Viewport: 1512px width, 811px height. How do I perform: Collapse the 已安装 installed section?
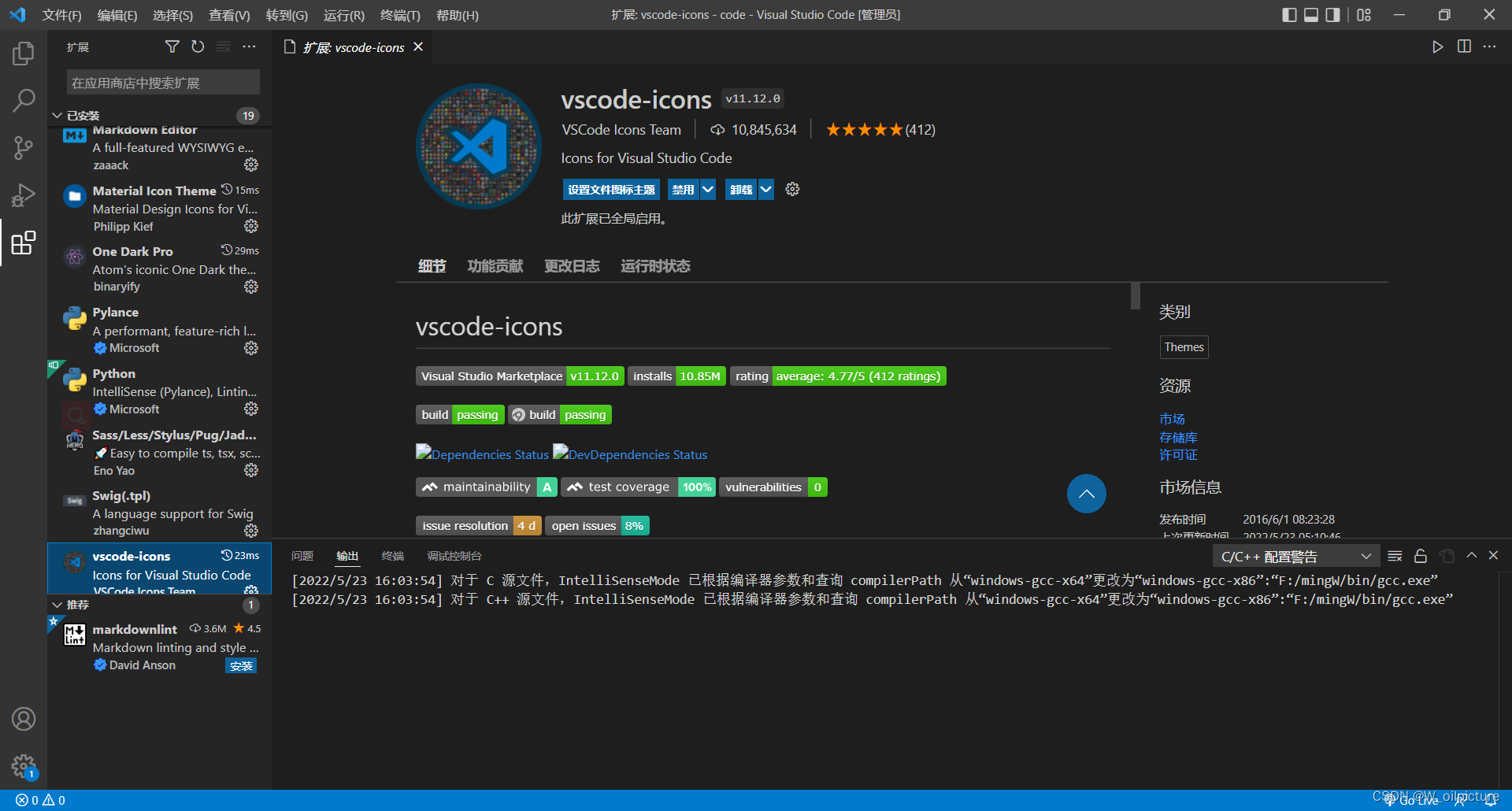tap(57, 116)
